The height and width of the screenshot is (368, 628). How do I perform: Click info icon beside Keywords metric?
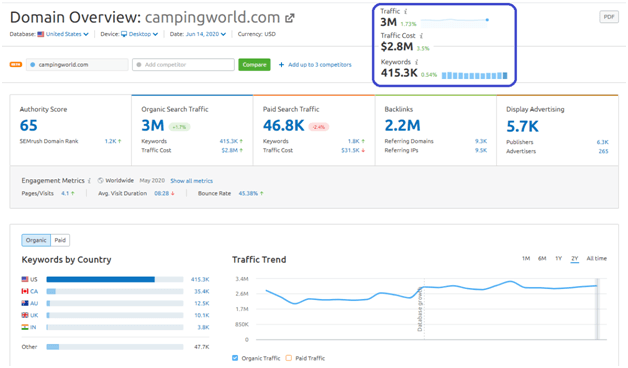click(417, 62)
